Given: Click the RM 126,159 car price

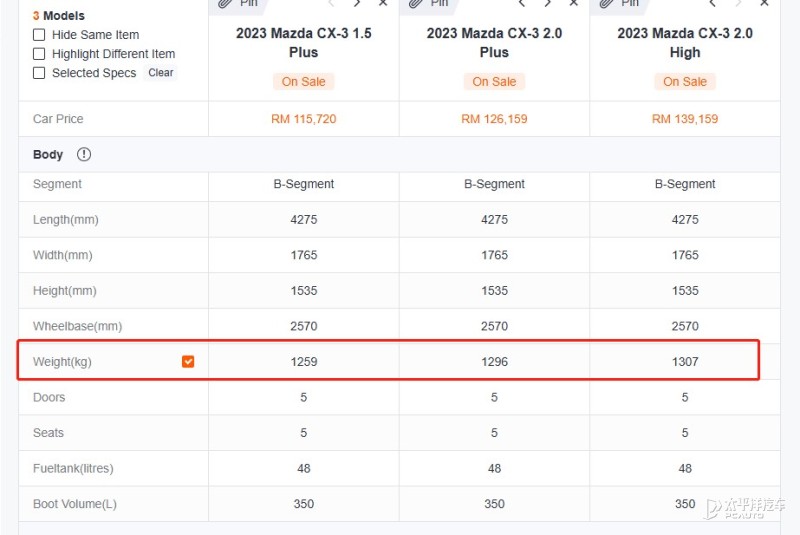Looking at the screenshot, I should tap(494, 119).
